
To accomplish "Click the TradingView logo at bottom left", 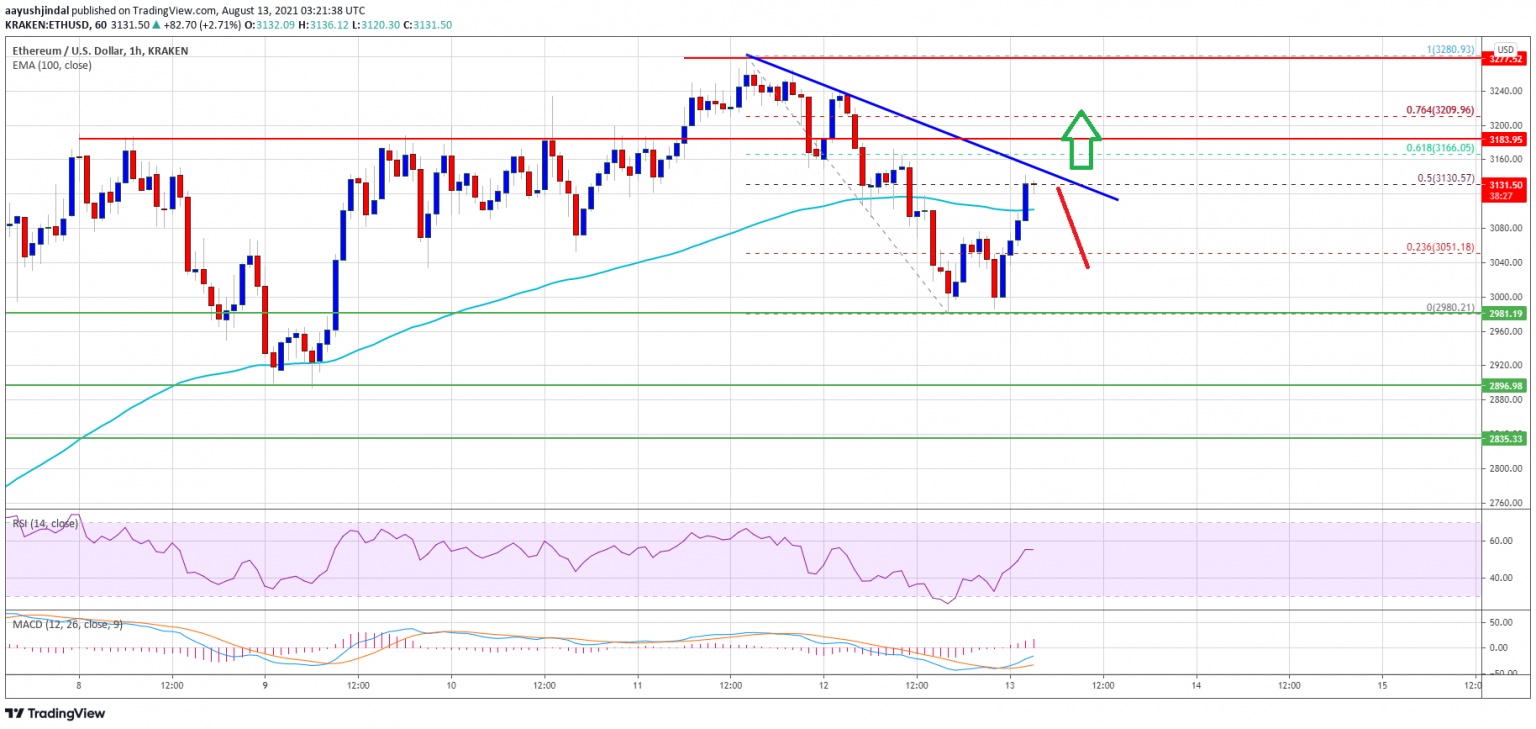I will click(55, 714).
